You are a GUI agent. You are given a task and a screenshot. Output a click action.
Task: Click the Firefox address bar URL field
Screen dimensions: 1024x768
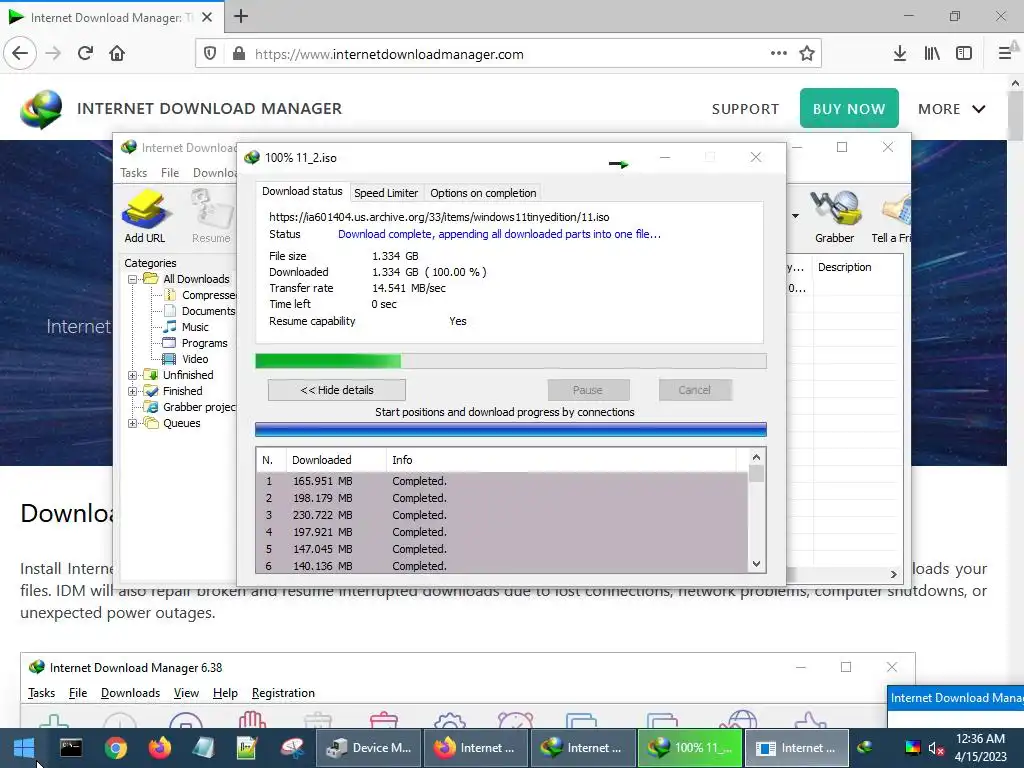[x=509, y=54]
